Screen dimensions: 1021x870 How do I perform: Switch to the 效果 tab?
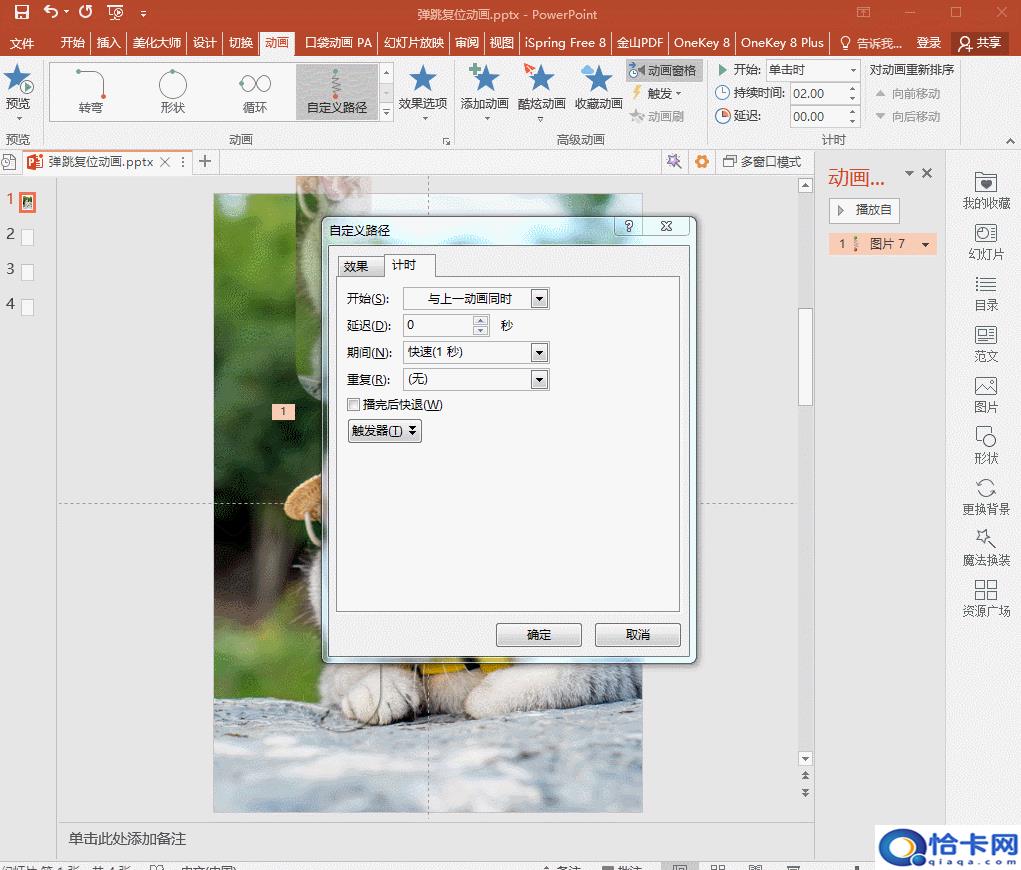pos(356,266)
